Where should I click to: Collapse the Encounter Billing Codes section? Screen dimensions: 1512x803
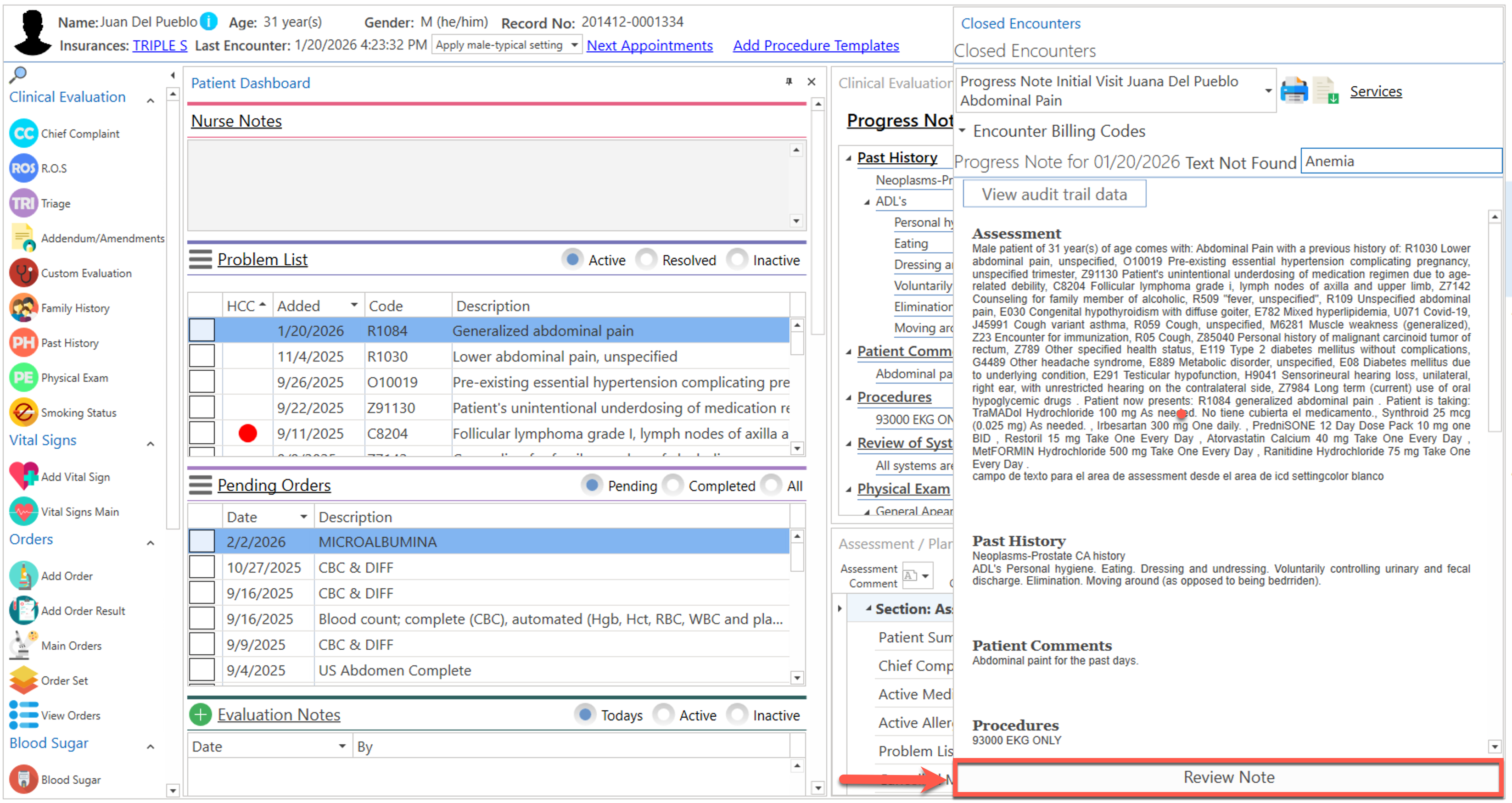pyautogui.click(x=963, y=131)
